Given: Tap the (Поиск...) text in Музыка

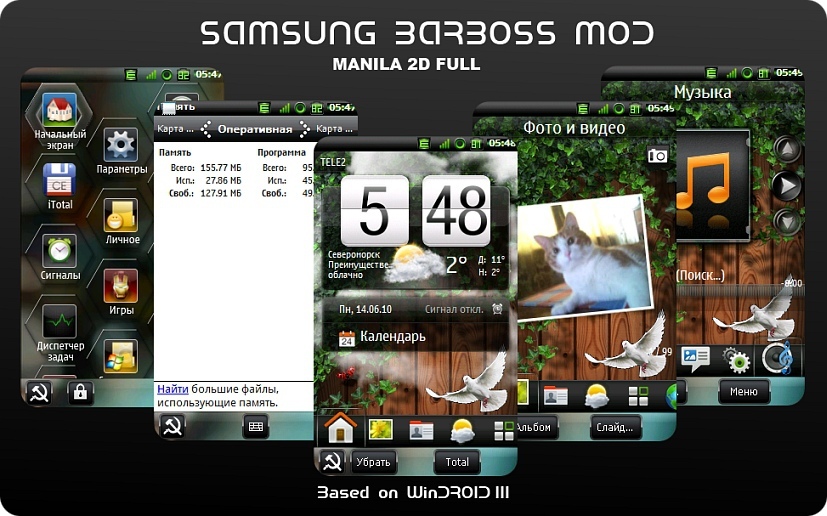Looking at the screenshot, I should click(x=700, y=275).
